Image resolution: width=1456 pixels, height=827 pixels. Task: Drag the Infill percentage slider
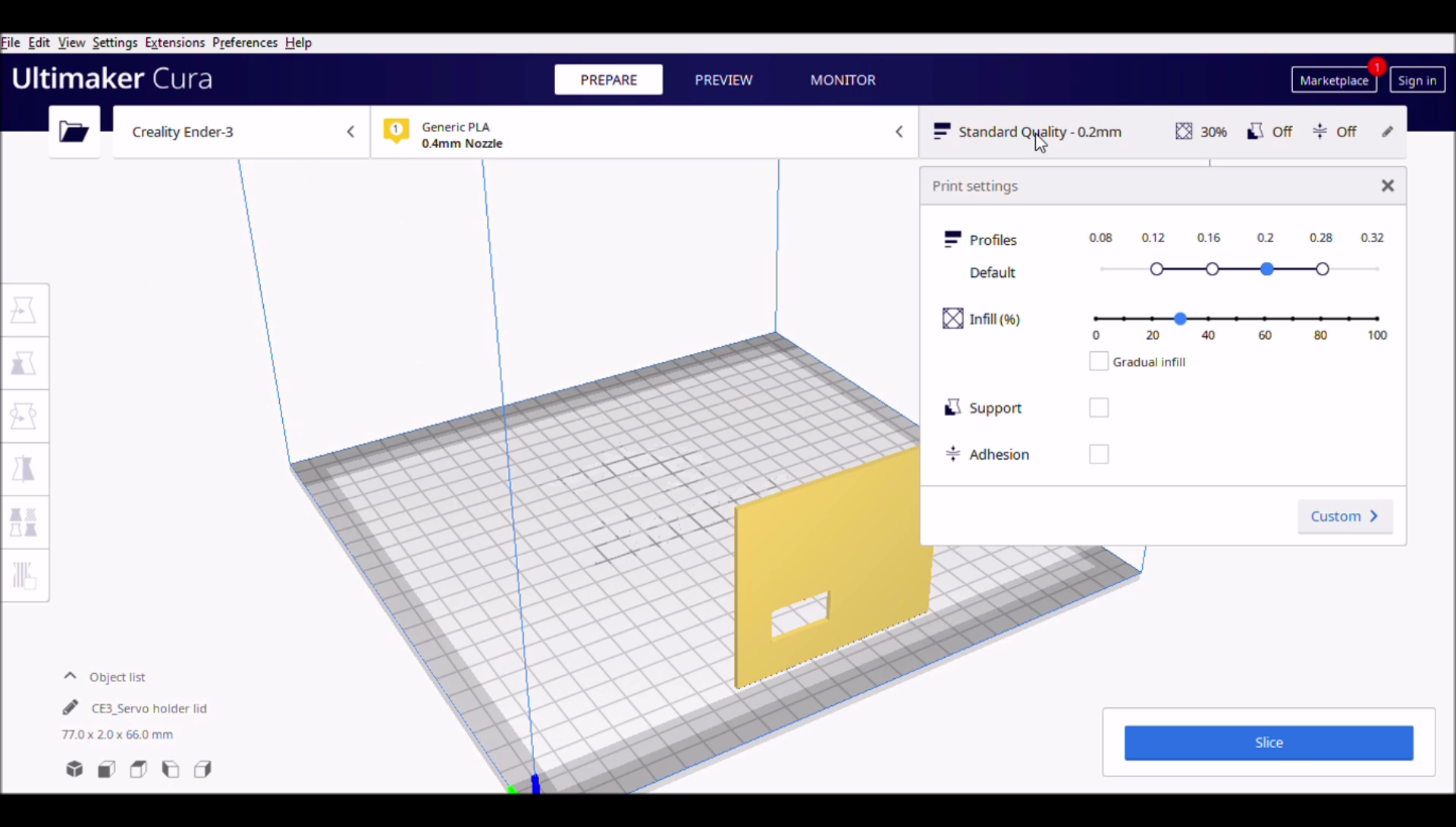click(x=1180, y=318)
